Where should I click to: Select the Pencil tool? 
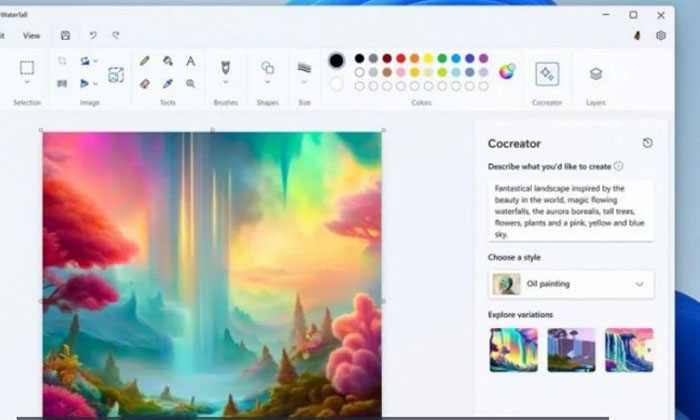(x=145, y=62)
